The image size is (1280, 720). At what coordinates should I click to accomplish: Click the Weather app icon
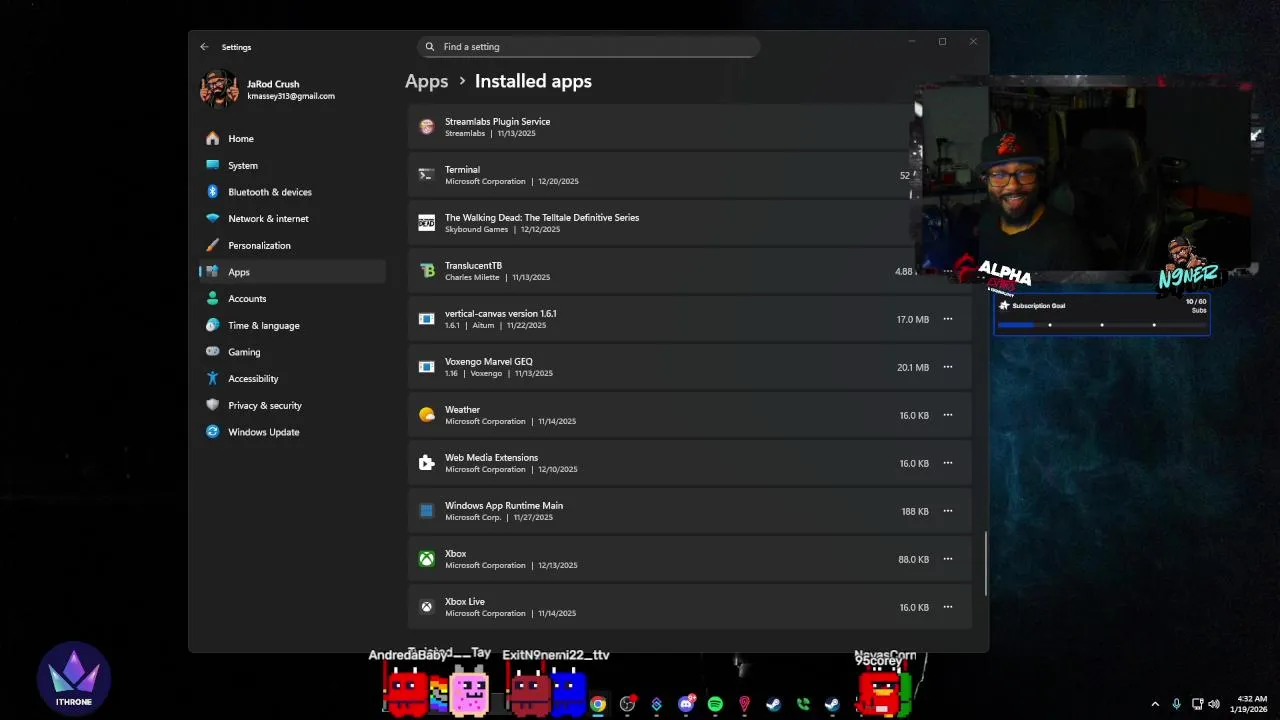point(427,415)
